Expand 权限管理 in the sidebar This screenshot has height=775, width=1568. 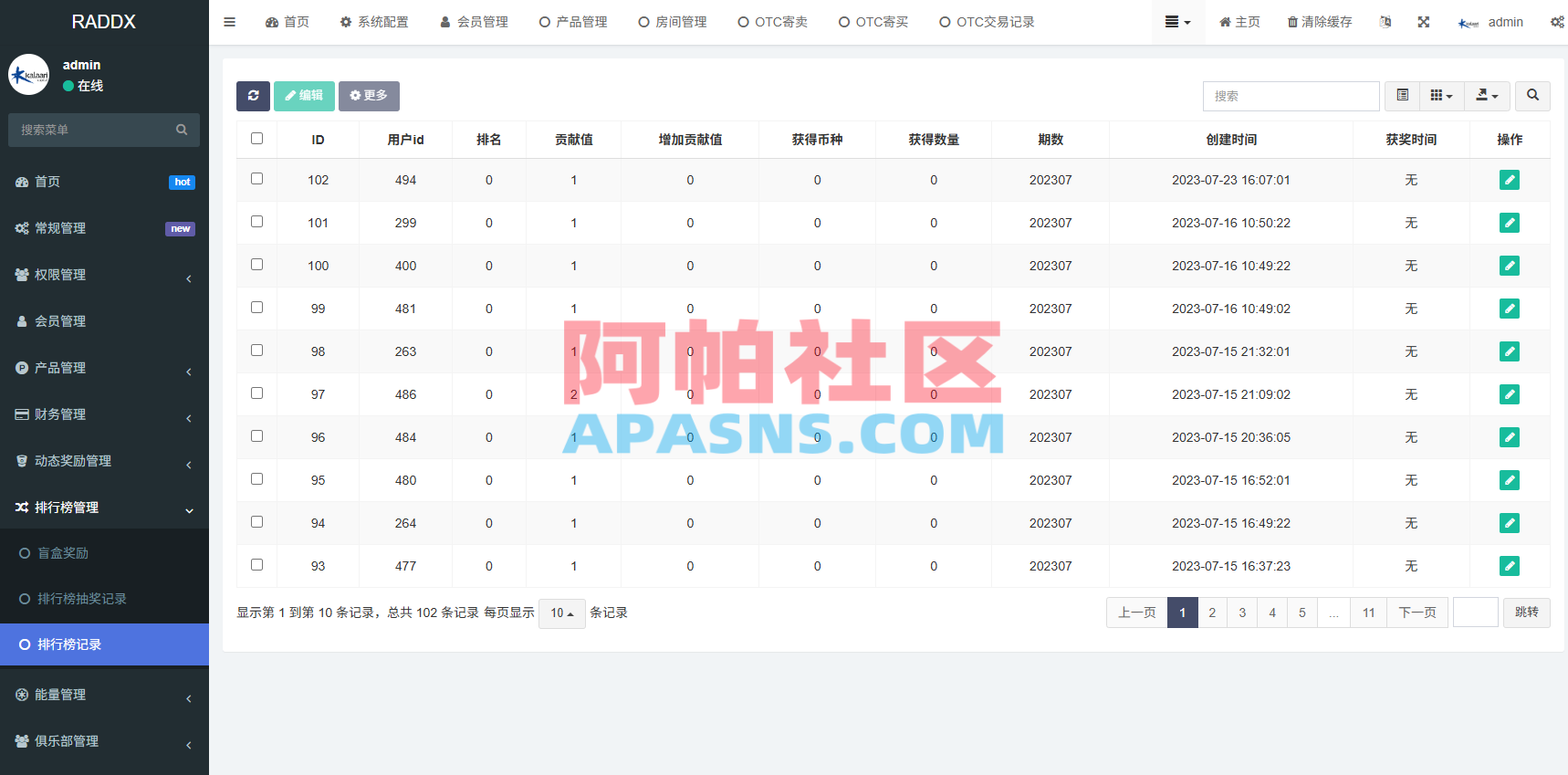click(x=104, y=275)
